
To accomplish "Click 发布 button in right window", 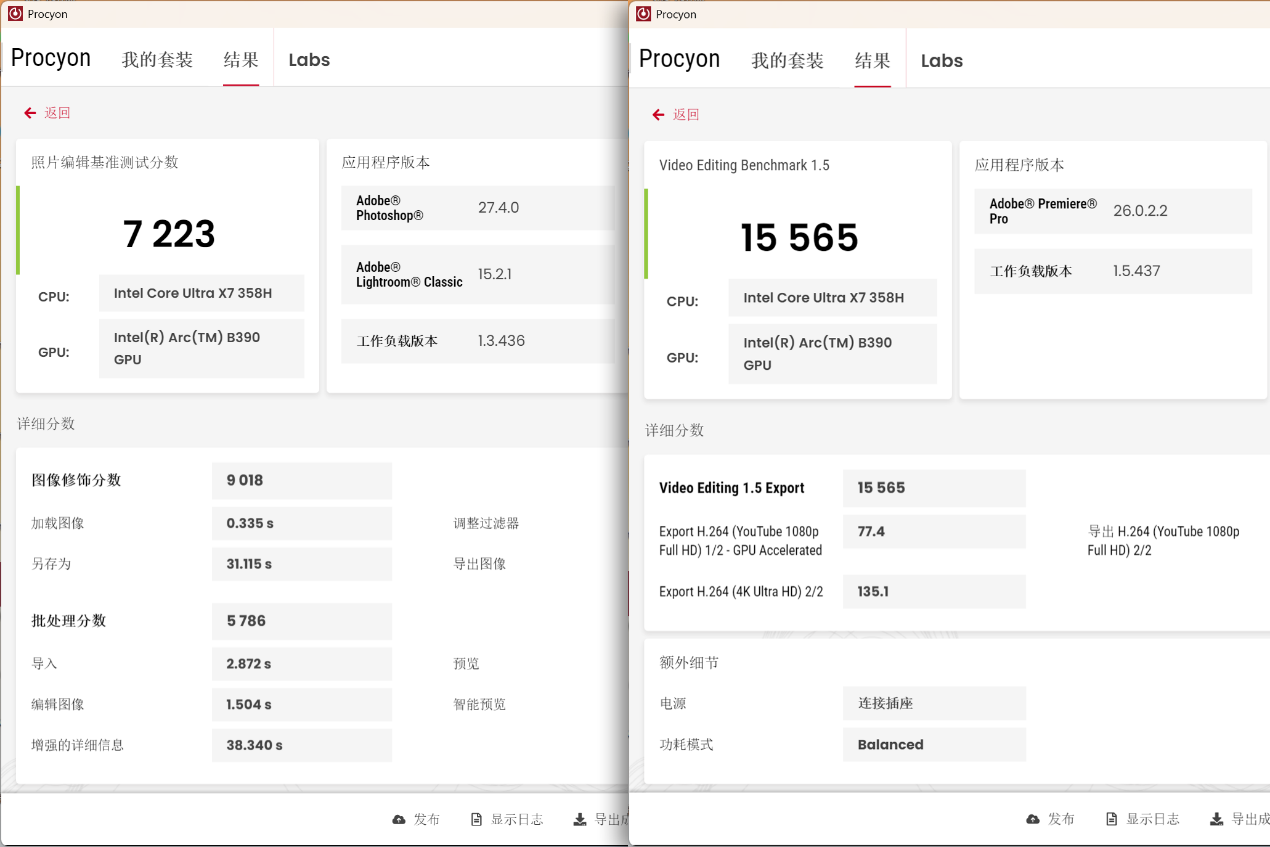I will click(x=1051, y=819).
